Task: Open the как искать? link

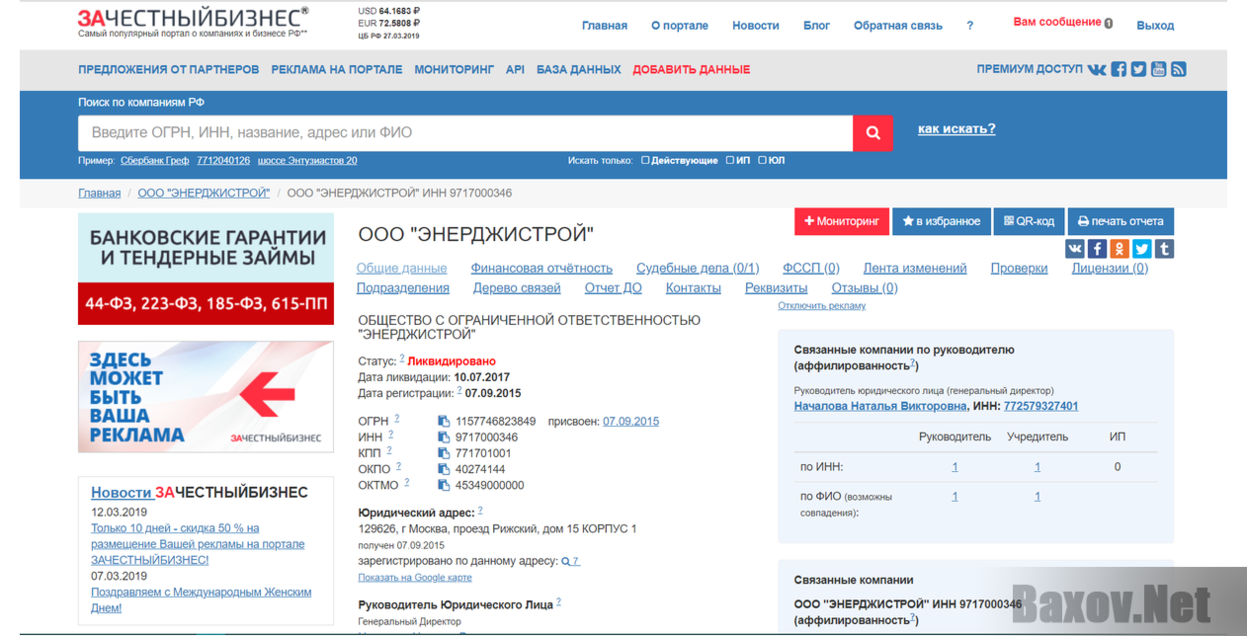Action: click(957, 129)
